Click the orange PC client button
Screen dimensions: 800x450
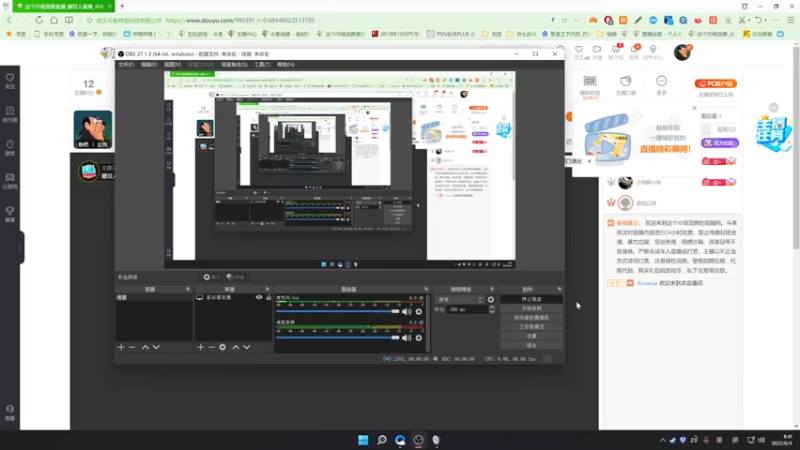pos(715,83)
